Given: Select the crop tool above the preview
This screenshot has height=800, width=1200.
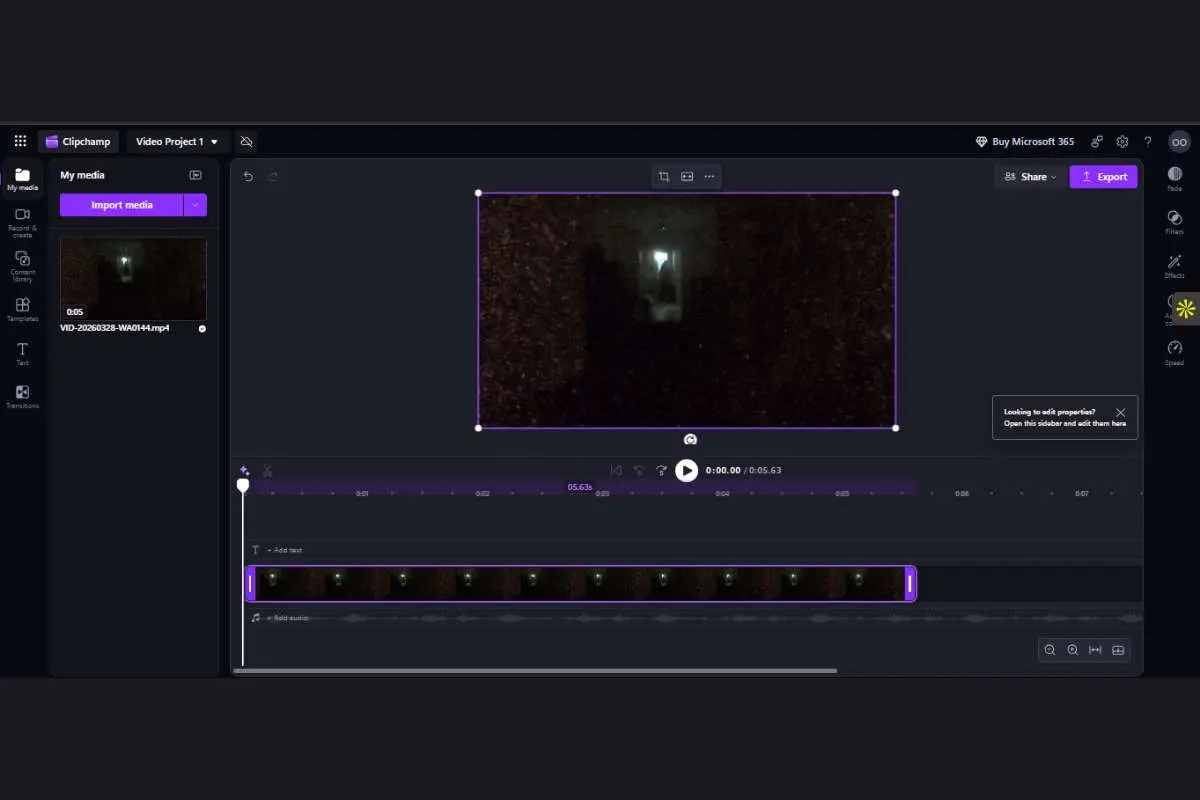Looking at the screenshot, I should click(x=663, y=176).
